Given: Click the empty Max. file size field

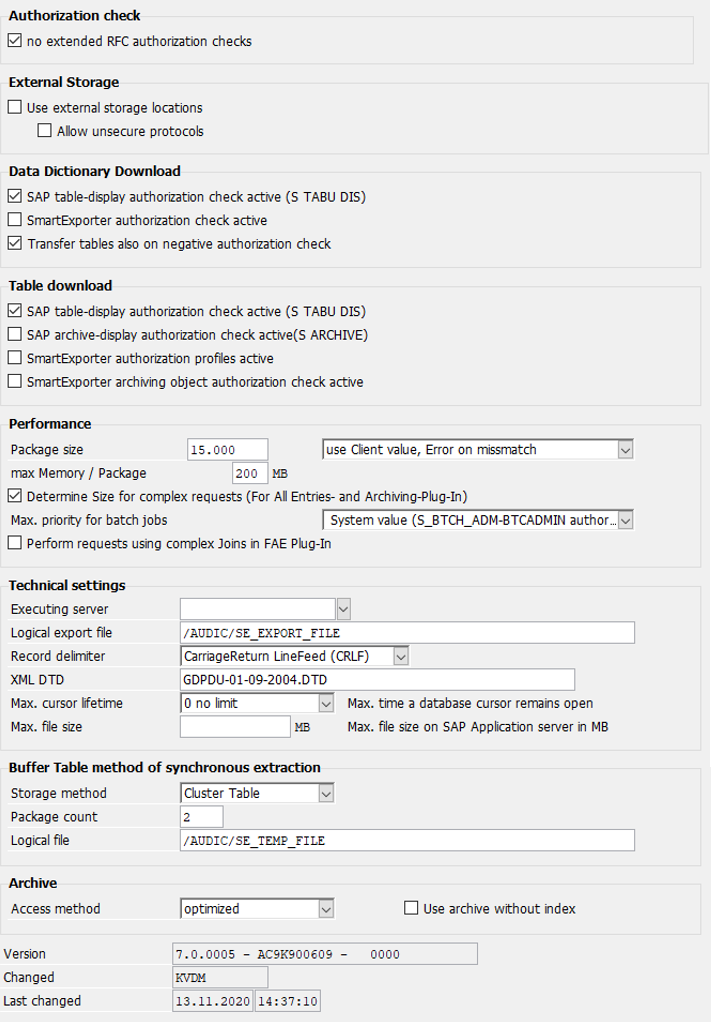Looking at the screenshot, I should coord(235,727).
